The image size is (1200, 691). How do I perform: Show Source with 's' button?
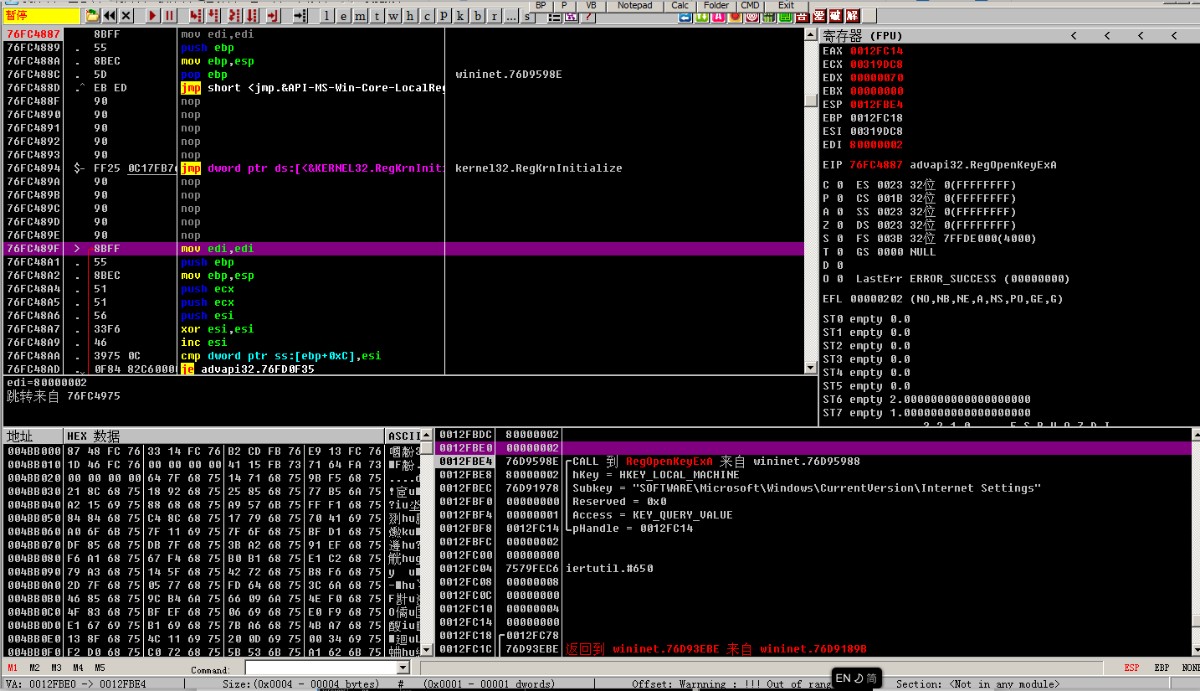527,17
